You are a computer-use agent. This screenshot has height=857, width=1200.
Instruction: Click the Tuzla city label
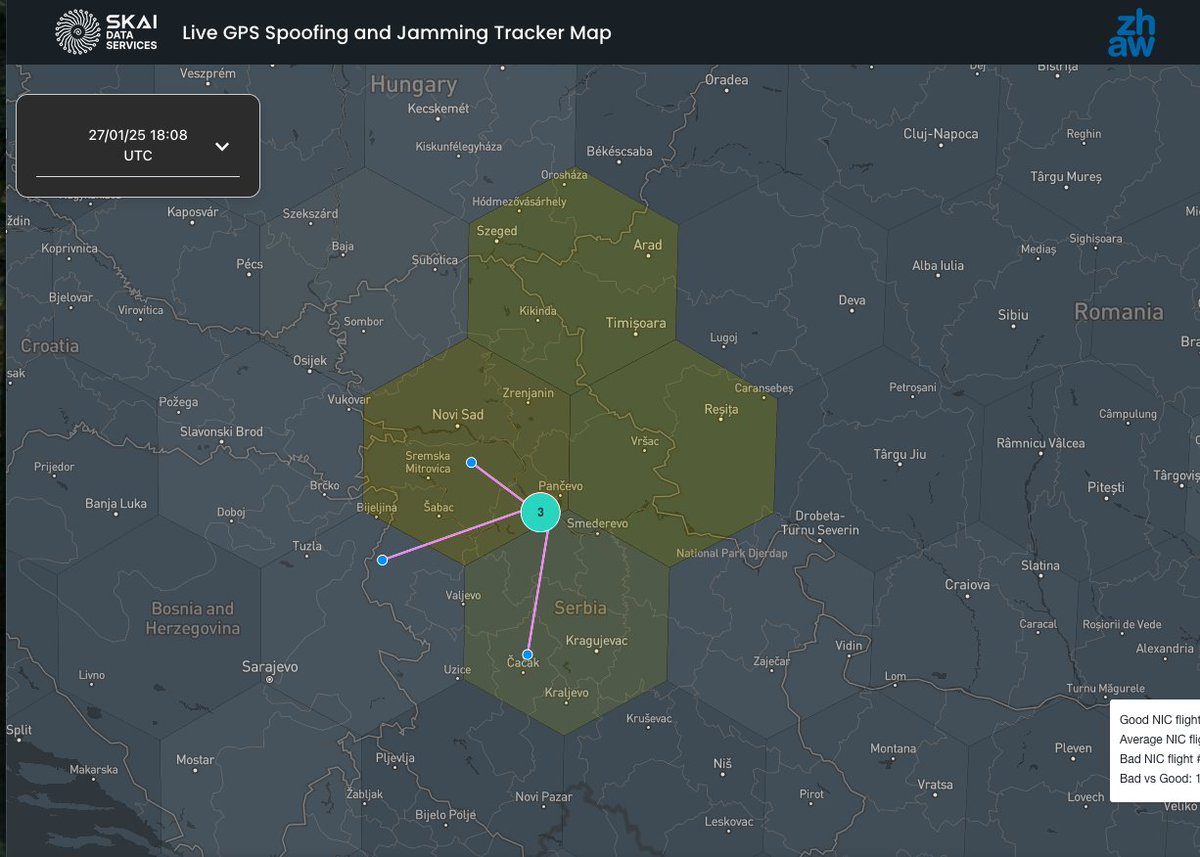[307, 546]
